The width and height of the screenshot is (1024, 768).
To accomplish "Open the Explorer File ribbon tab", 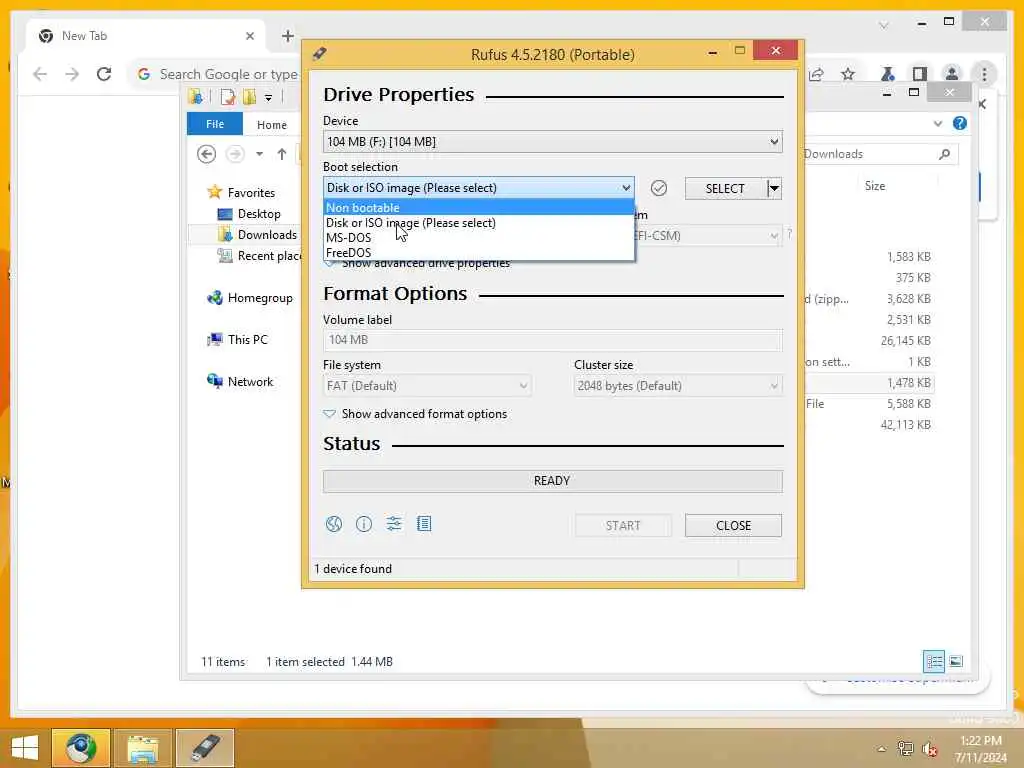I will (x=215, y=124).
